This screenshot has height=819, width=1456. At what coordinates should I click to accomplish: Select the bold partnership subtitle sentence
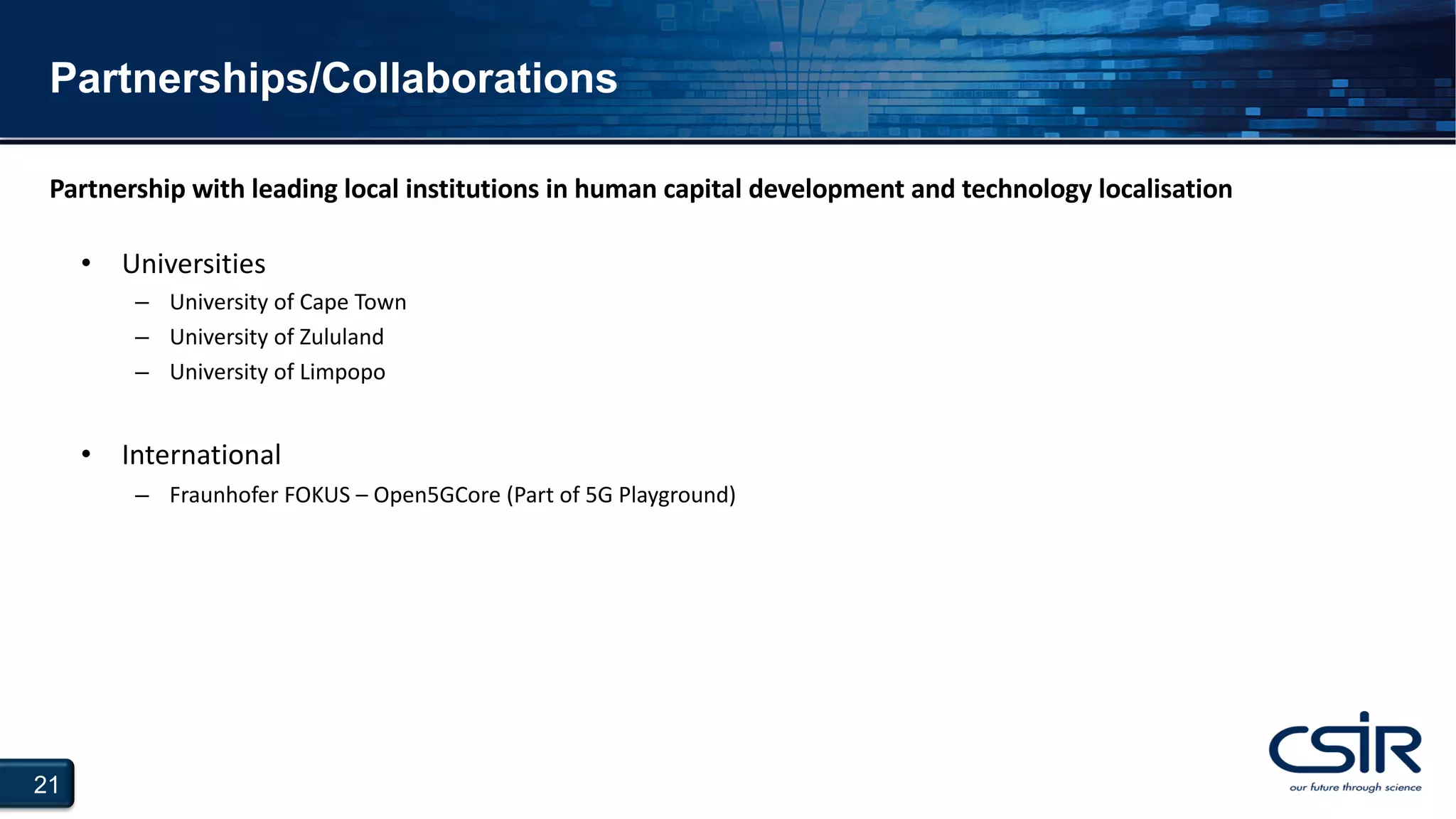641,189
